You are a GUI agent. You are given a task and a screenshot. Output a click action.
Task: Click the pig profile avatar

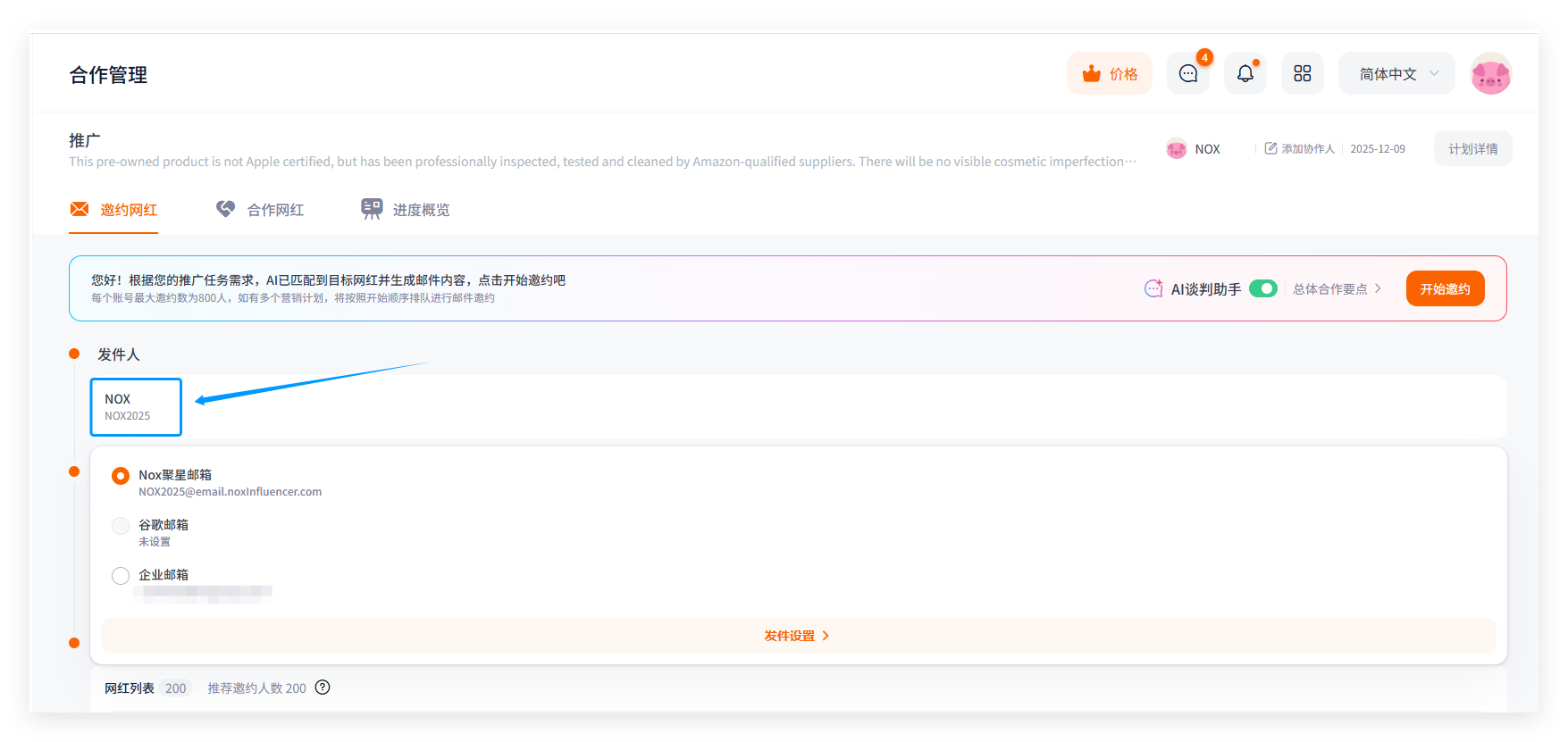pyautogui.click(x=1489, y=73)
